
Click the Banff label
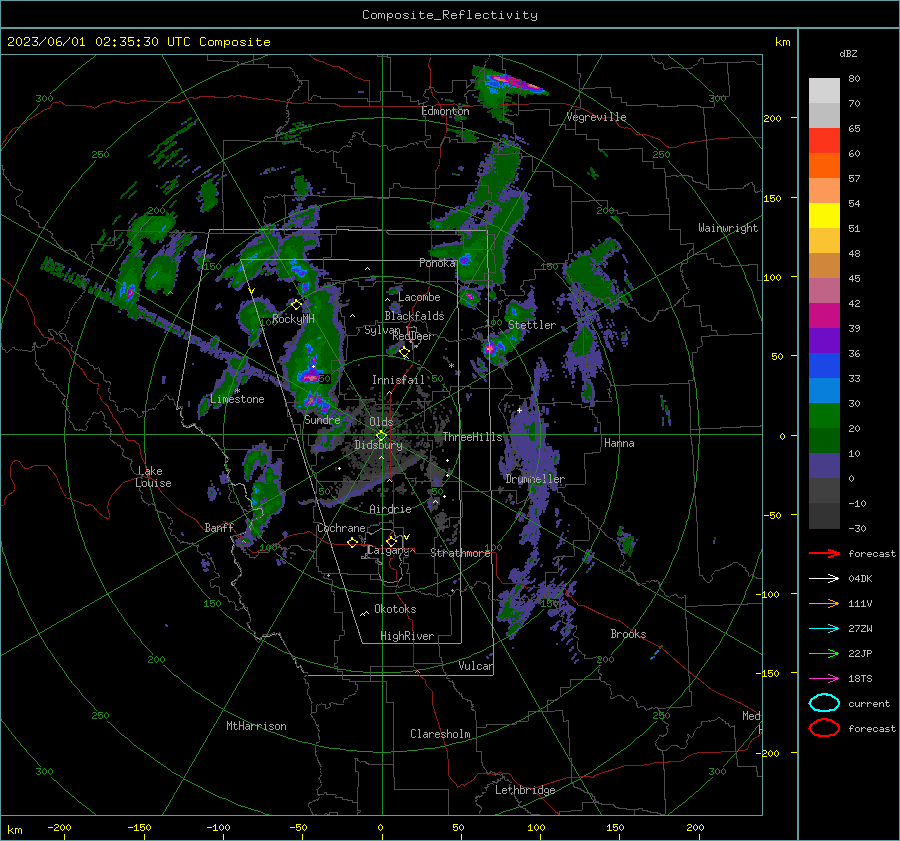tap(219, 528)
